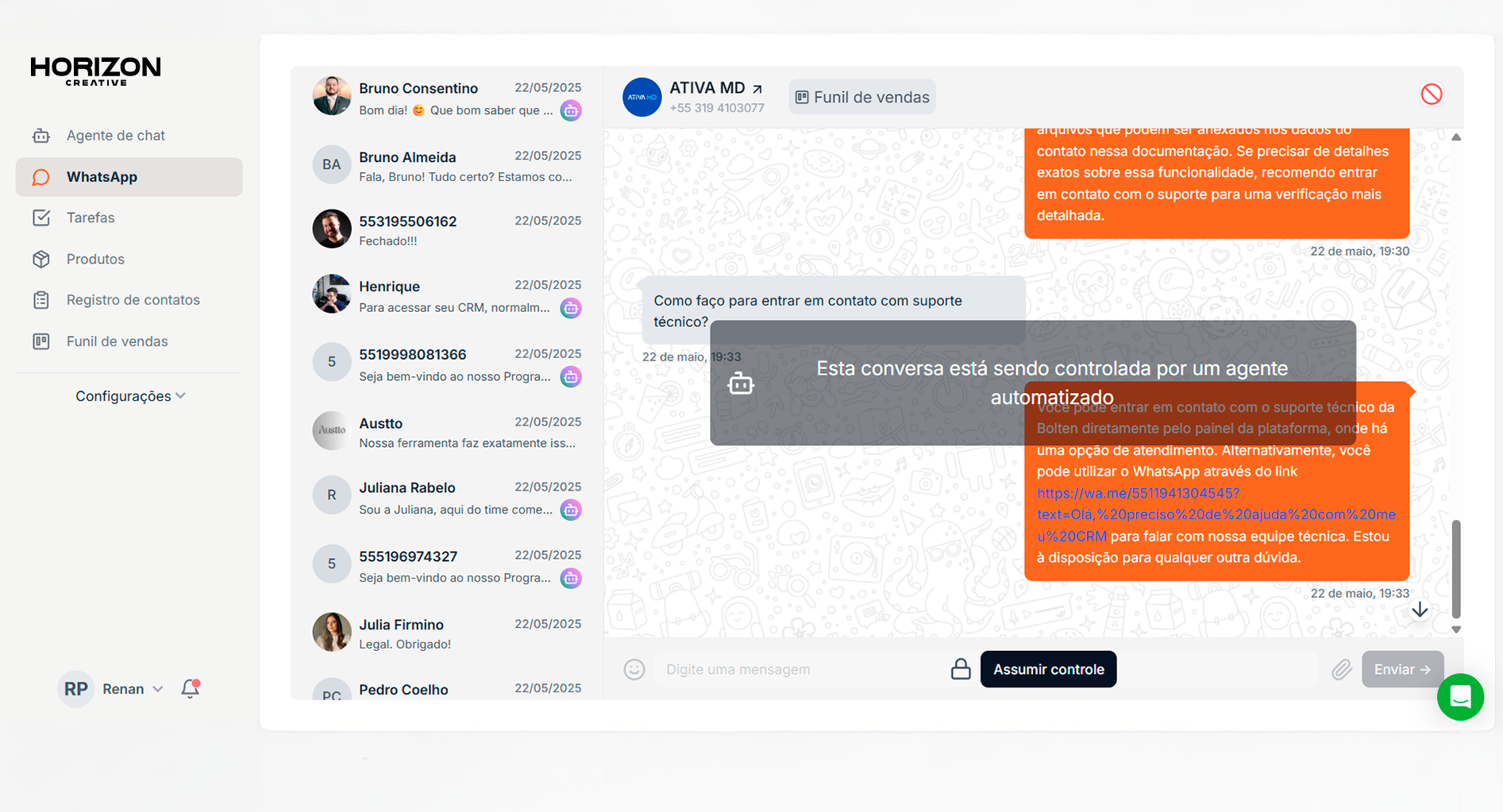Click the robot icon in automated agent banner
The width and height of the screenshot is (1503, 812).
click(x=741, y=383)
